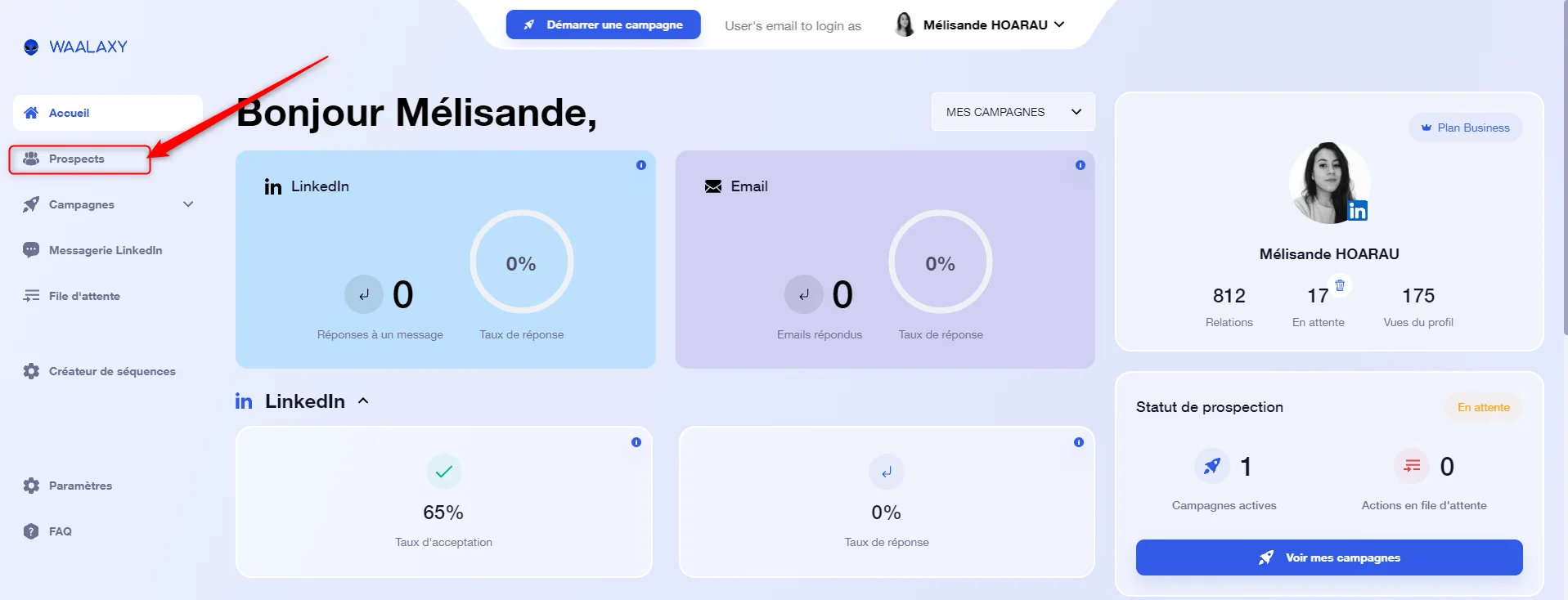
Task: Click the red queue icon beside Actions en file d'attente
Action: (x=1412, y=466)
